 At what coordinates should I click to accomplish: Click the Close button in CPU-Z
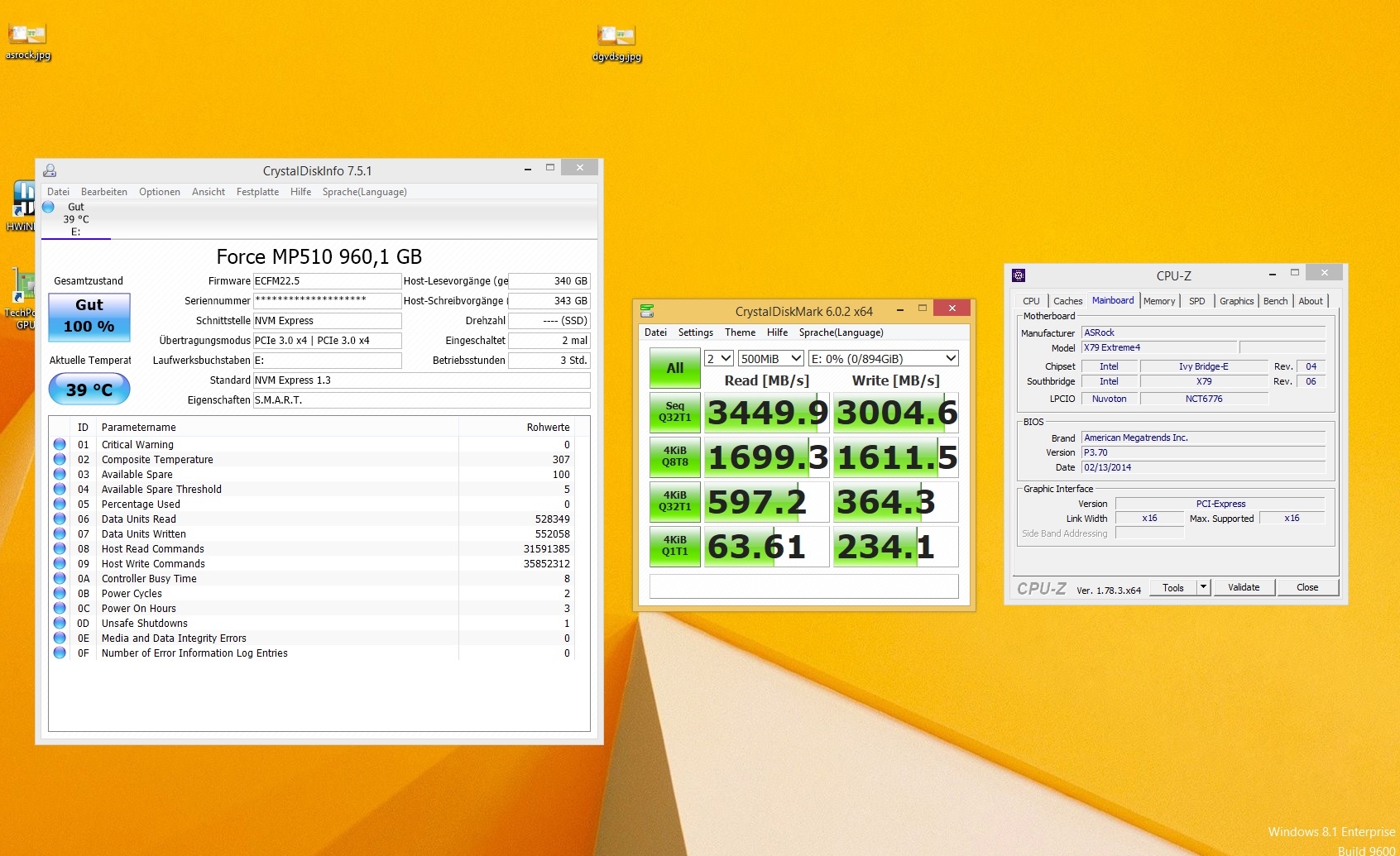point(1307,587)
